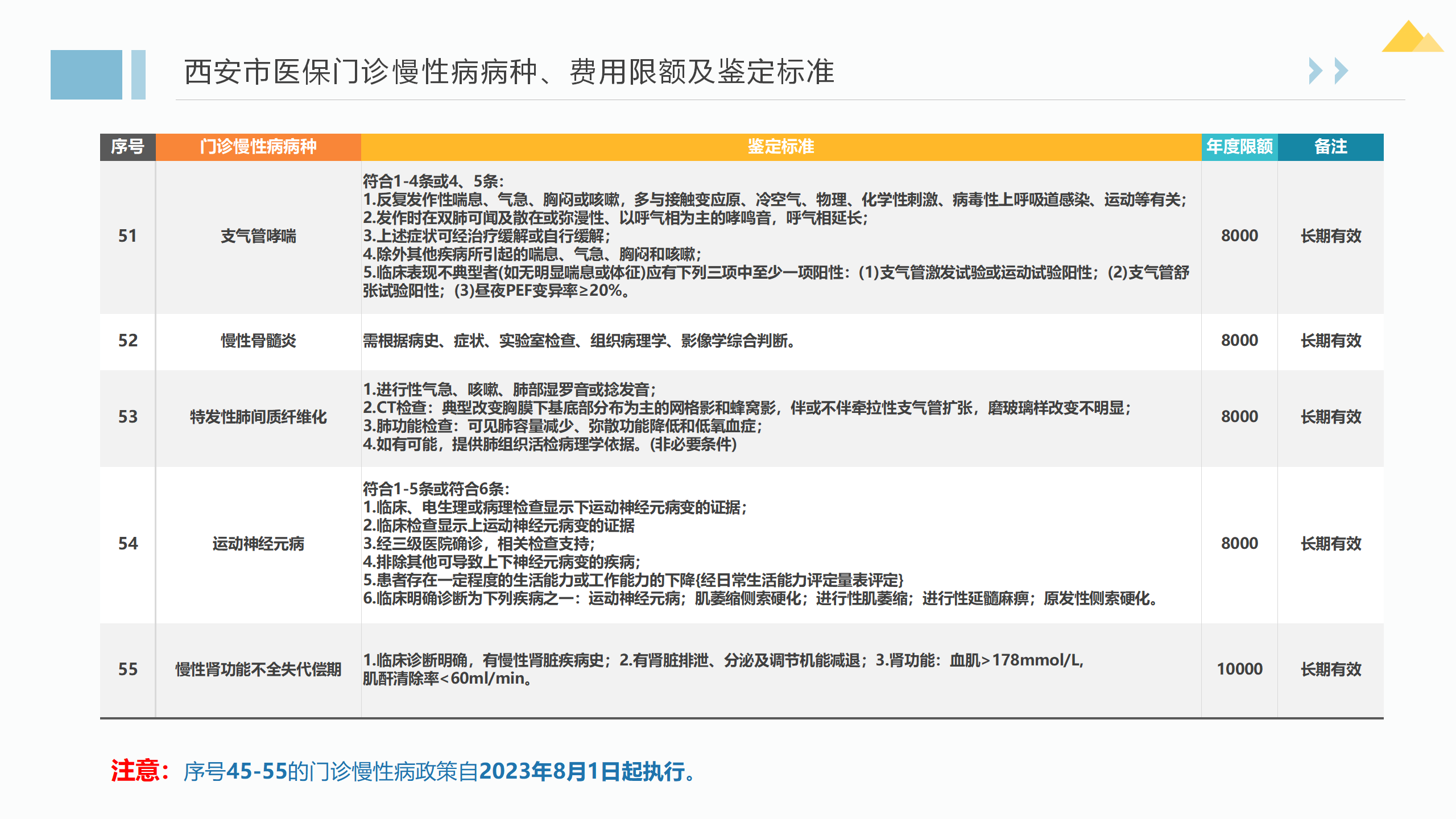Click the 特发性肺间质纤维化 cell
The width and height of the screenshot is (1456, 819).
tap(258, 417)
